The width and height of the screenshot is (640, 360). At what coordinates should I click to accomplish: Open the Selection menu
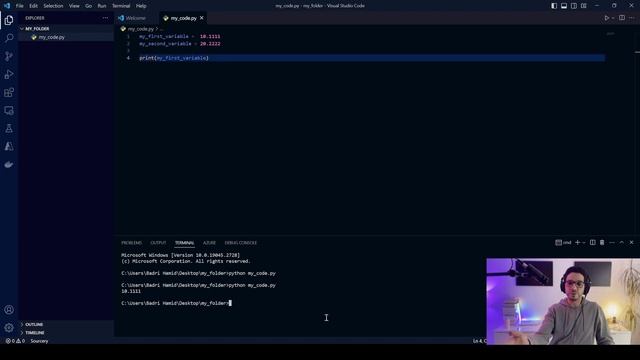point(53,6)
